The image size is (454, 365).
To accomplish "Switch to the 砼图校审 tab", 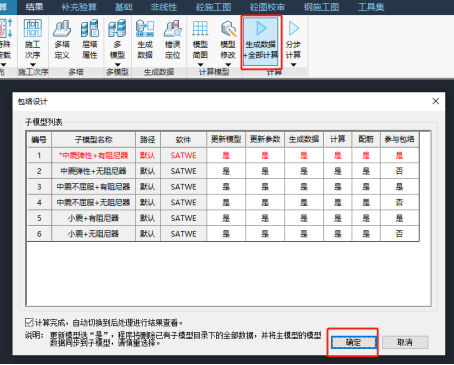I will [267, 7].
